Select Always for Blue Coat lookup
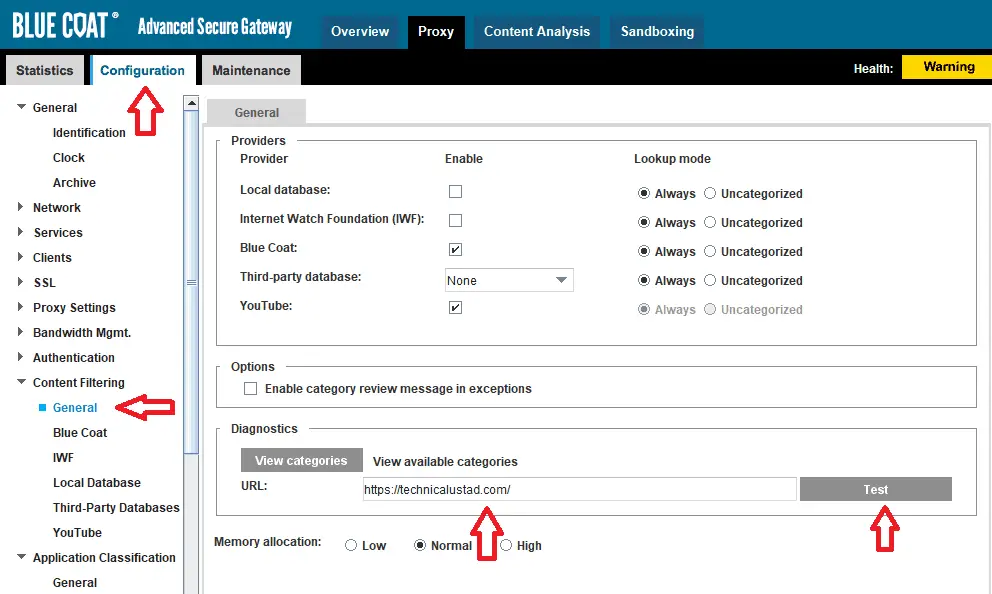This screenshot has width=992, height=594. click(x=643, y=251)
